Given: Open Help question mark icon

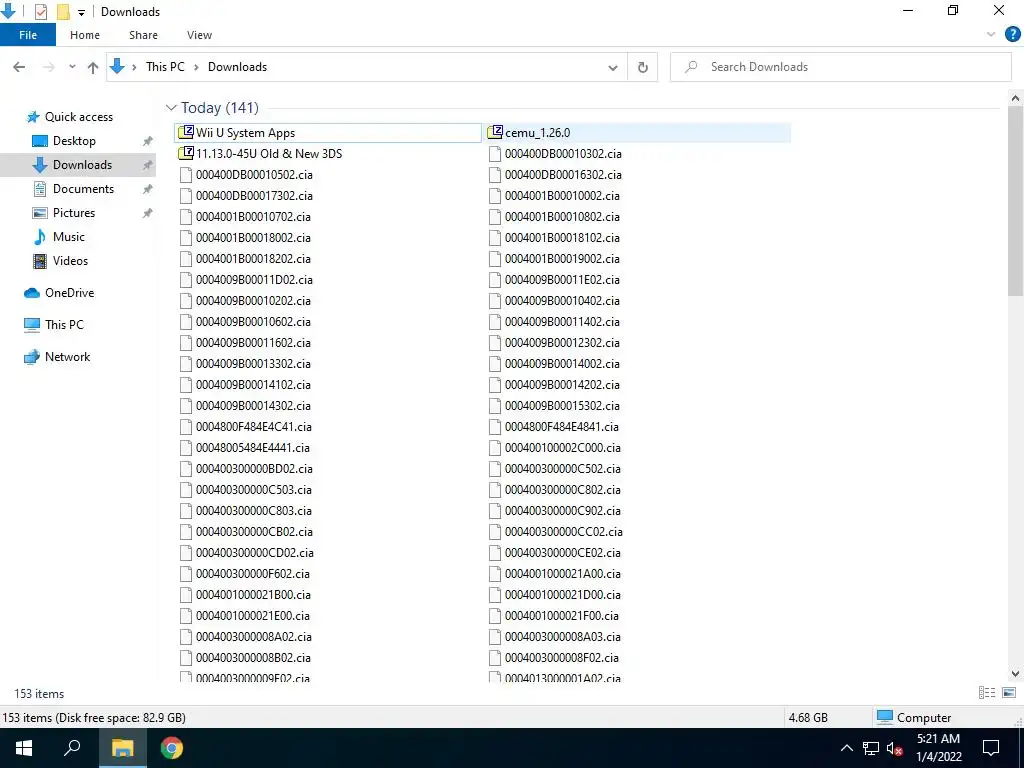Looking at the screenshot, I should (1012, 35).
